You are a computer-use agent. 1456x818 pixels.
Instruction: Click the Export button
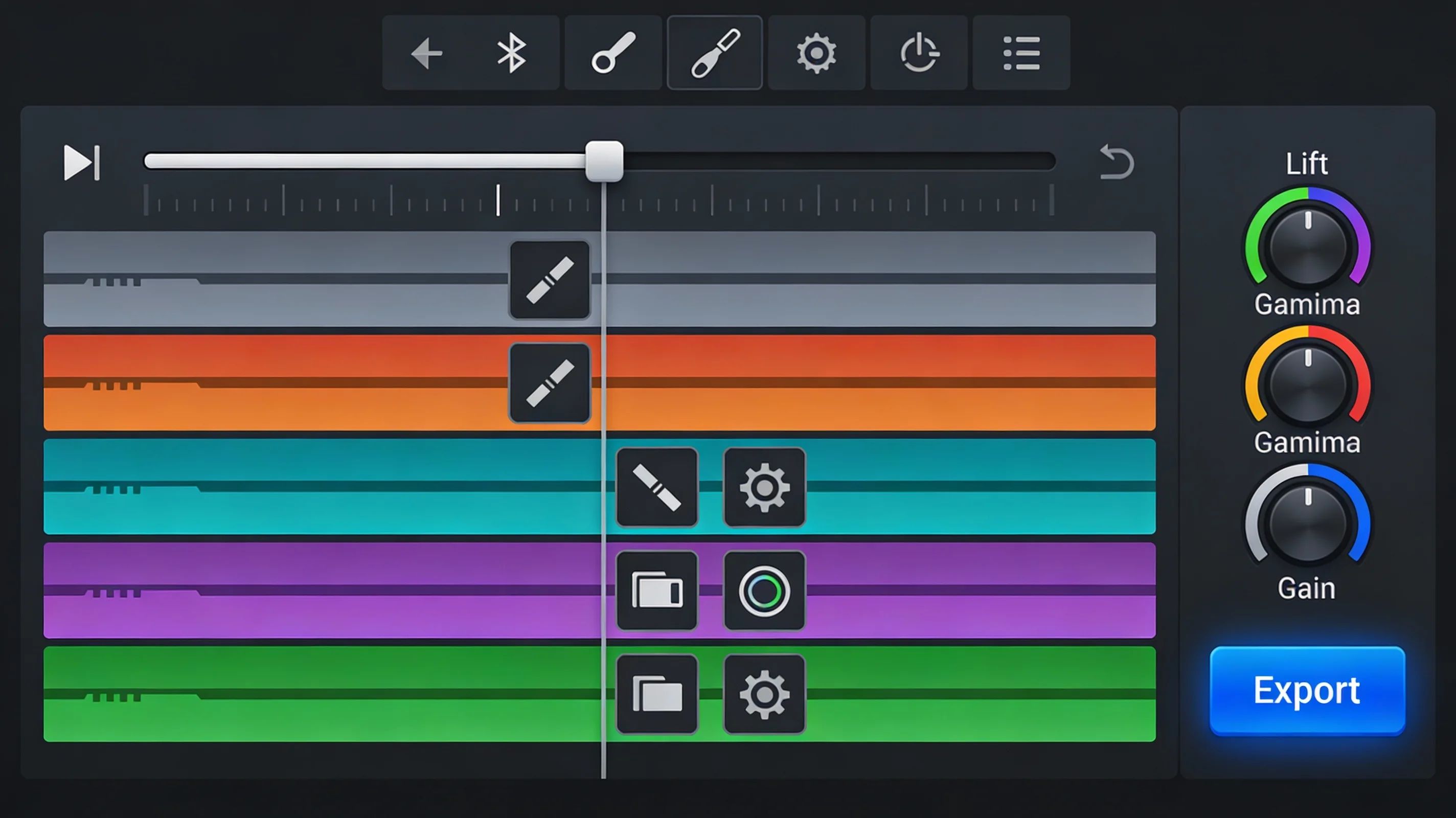pyautogui.click(x=1307, y=690)
